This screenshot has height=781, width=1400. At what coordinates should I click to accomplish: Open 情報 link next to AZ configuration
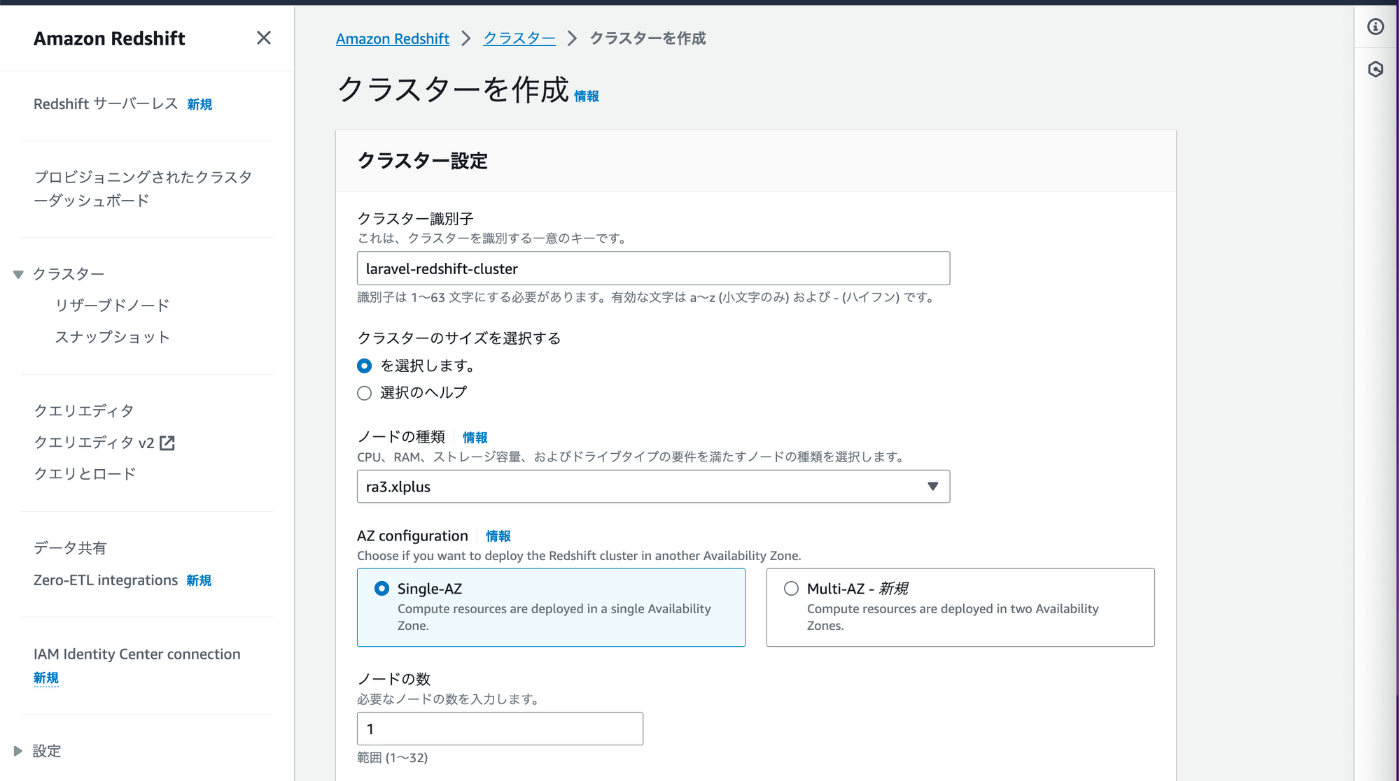coord(498,536)
